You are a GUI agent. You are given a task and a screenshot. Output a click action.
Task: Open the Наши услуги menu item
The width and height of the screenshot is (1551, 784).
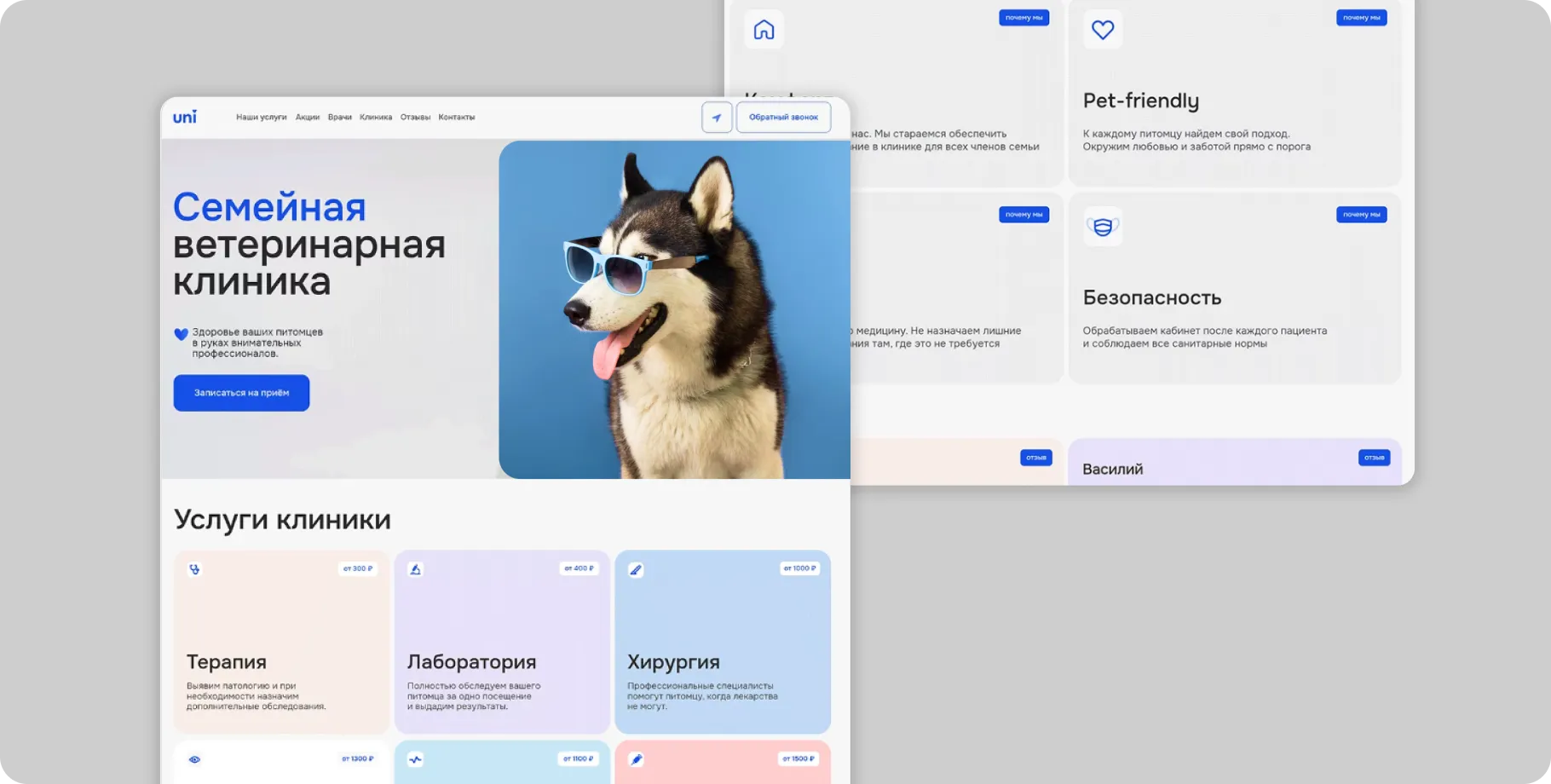tap(262, 117)
